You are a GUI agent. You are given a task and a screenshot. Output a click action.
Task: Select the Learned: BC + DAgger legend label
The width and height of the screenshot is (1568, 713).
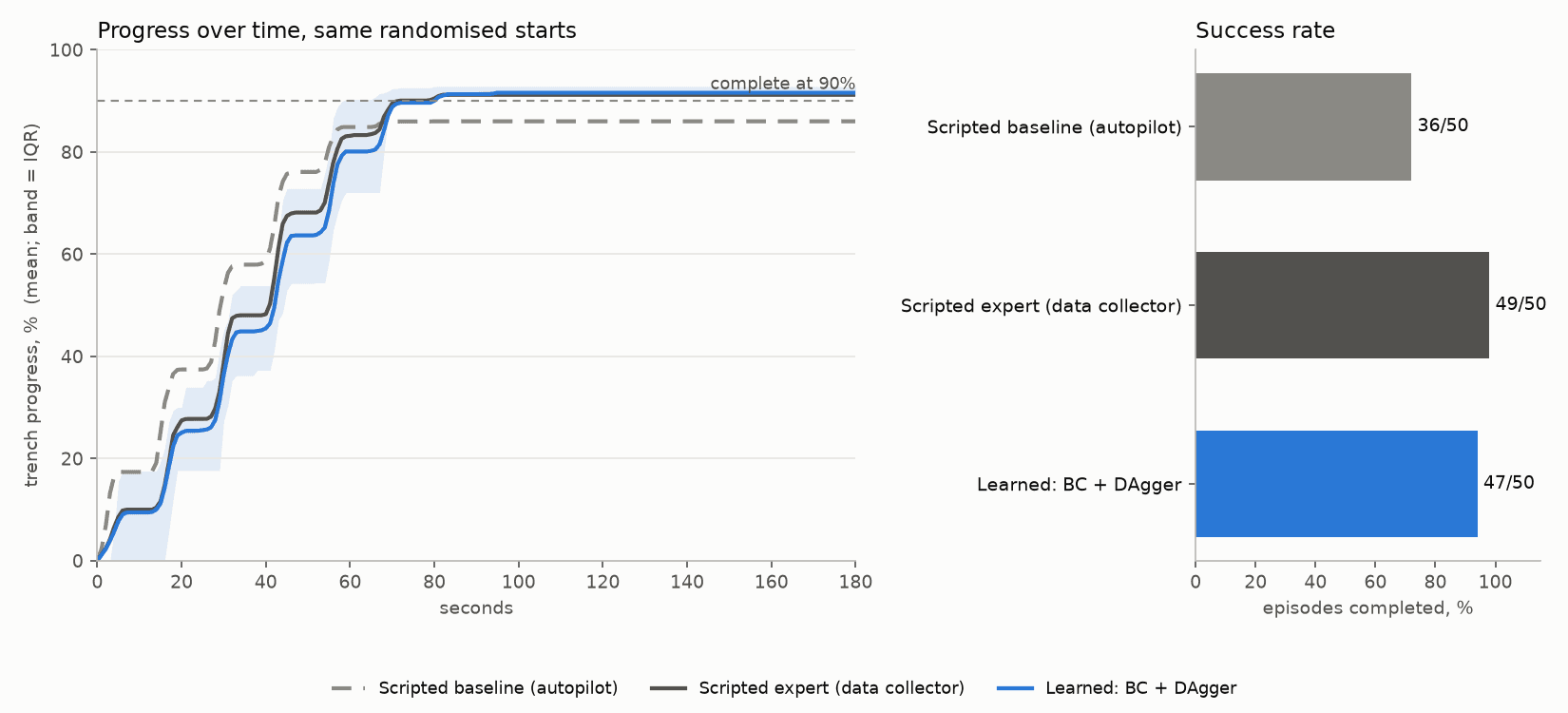click(x=1140, y=688)
